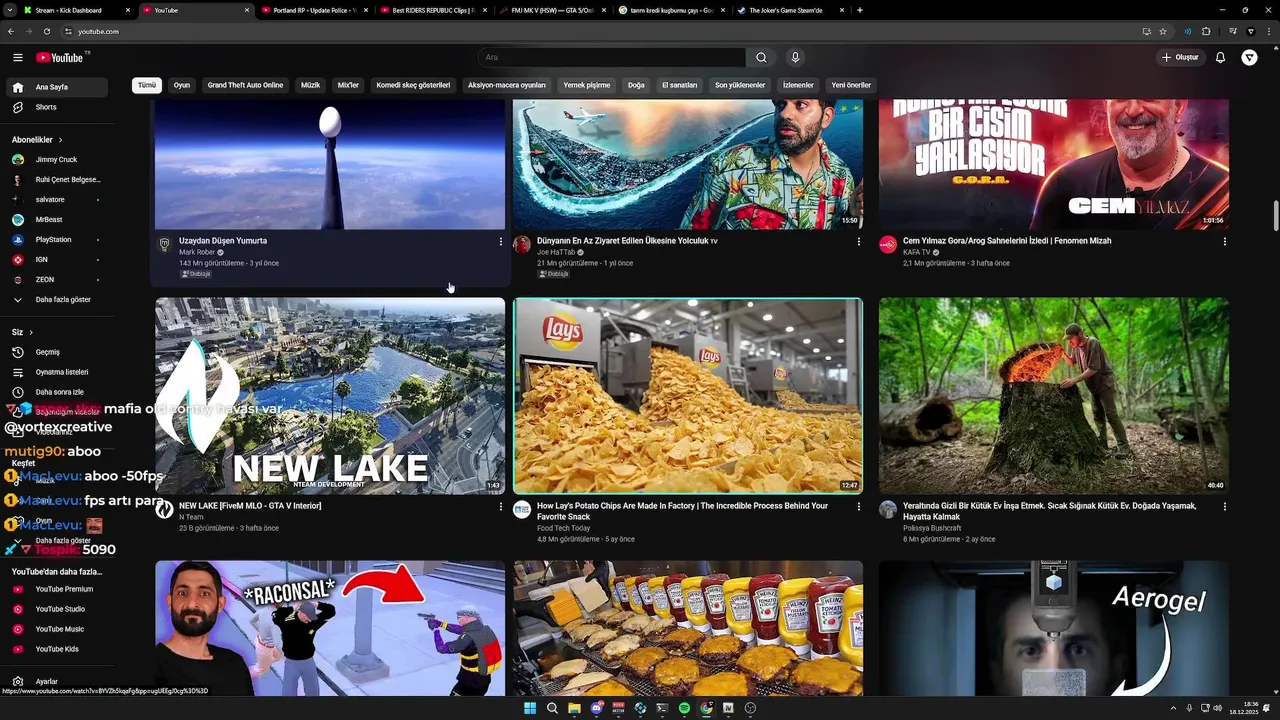Click the Oluştur create button

point(1180,58)
